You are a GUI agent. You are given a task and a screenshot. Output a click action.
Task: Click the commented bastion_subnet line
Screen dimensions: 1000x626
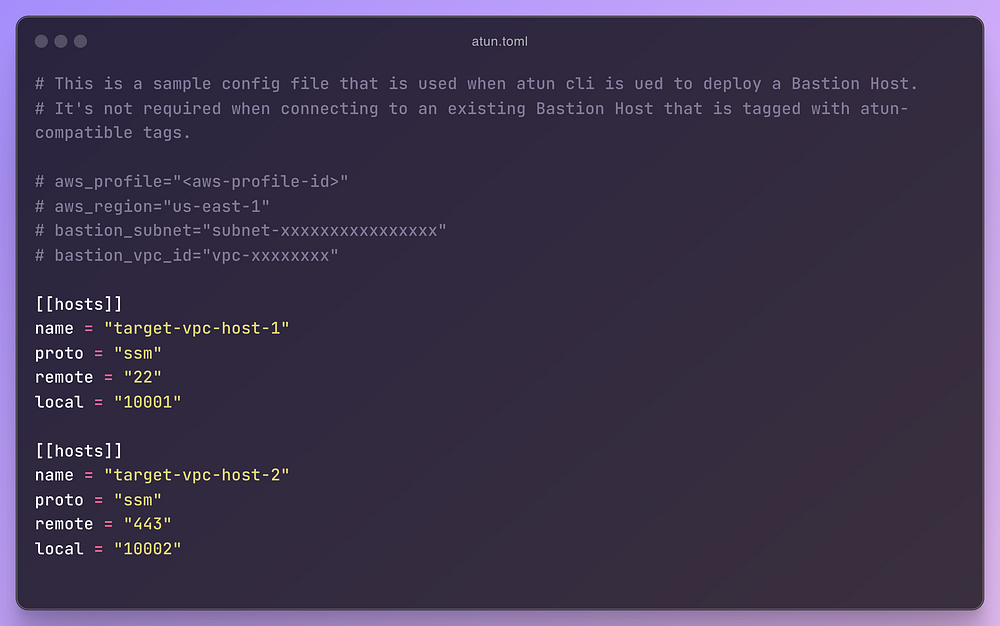coord(240,230)
